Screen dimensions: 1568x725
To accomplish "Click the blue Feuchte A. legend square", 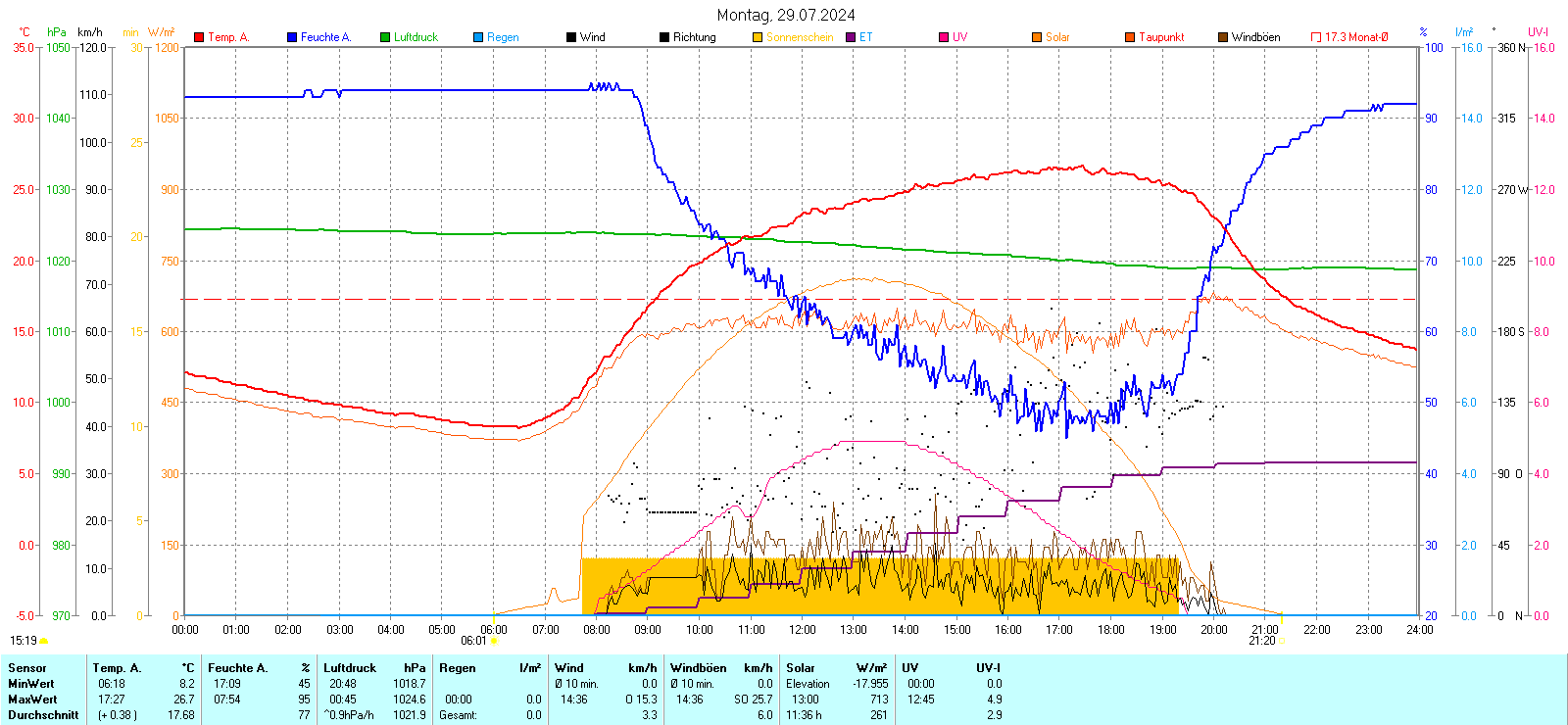I will [x=292, y=37].
